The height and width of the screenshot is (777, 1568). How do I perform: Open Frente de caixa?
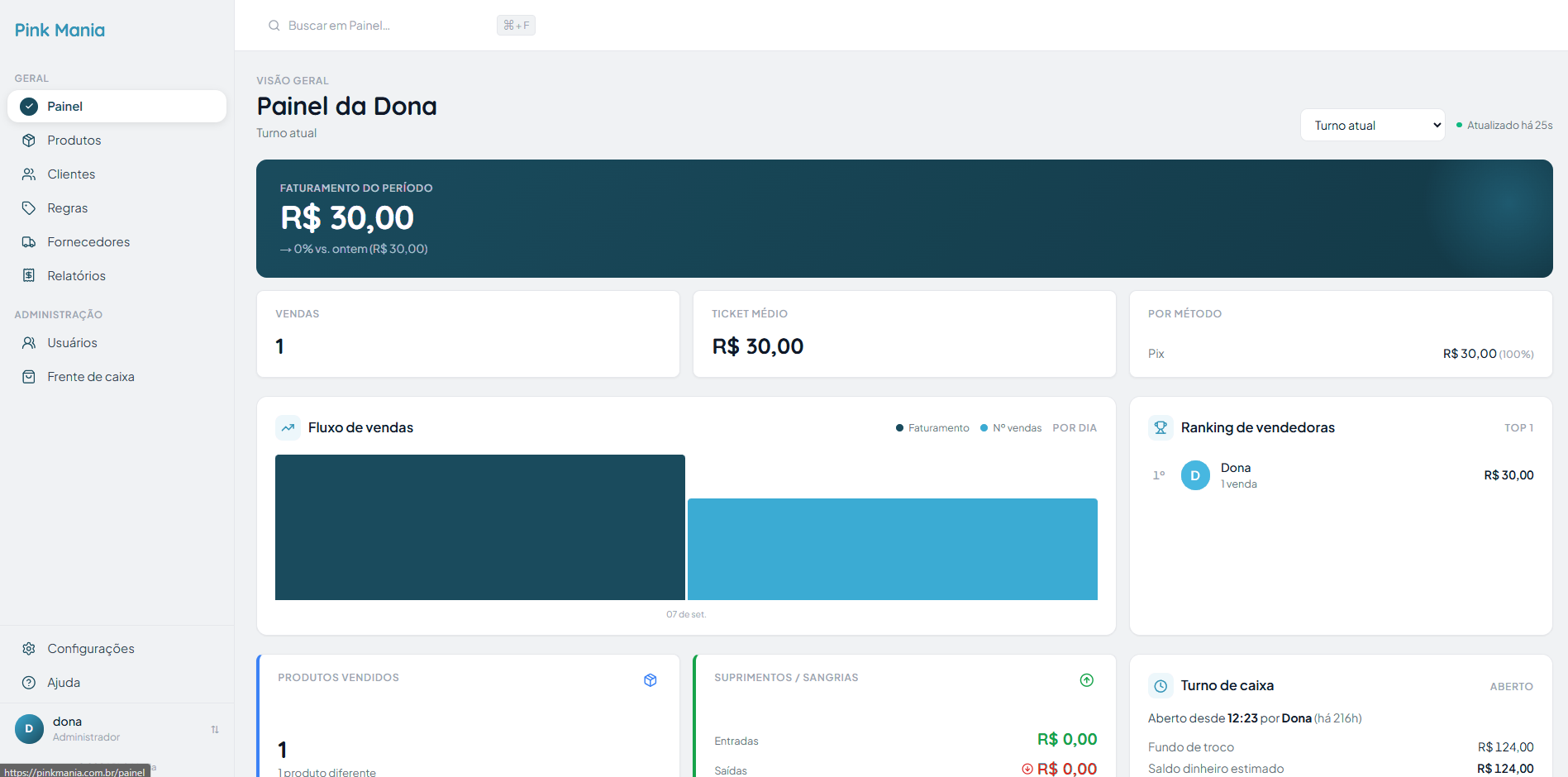coord(117,377)
